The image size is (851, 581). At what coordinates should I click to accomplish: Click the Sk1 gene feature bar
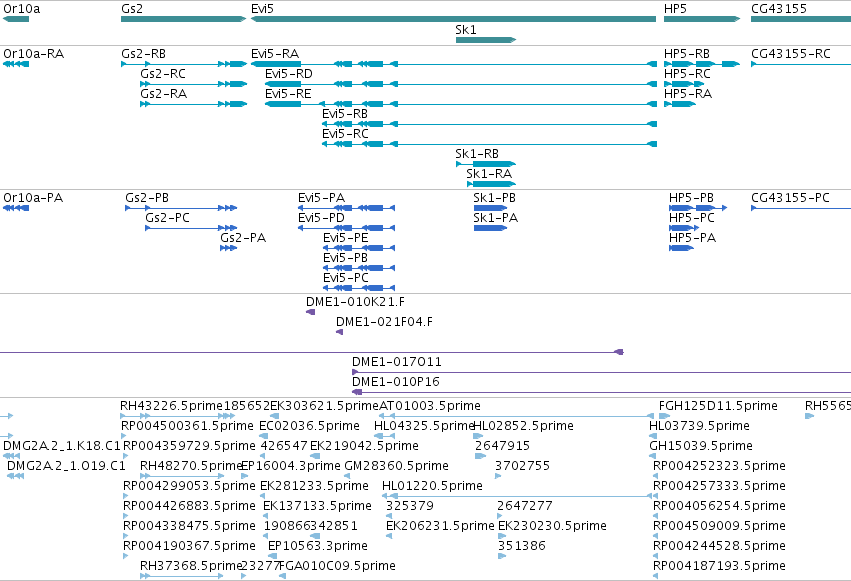pos(486,40)
